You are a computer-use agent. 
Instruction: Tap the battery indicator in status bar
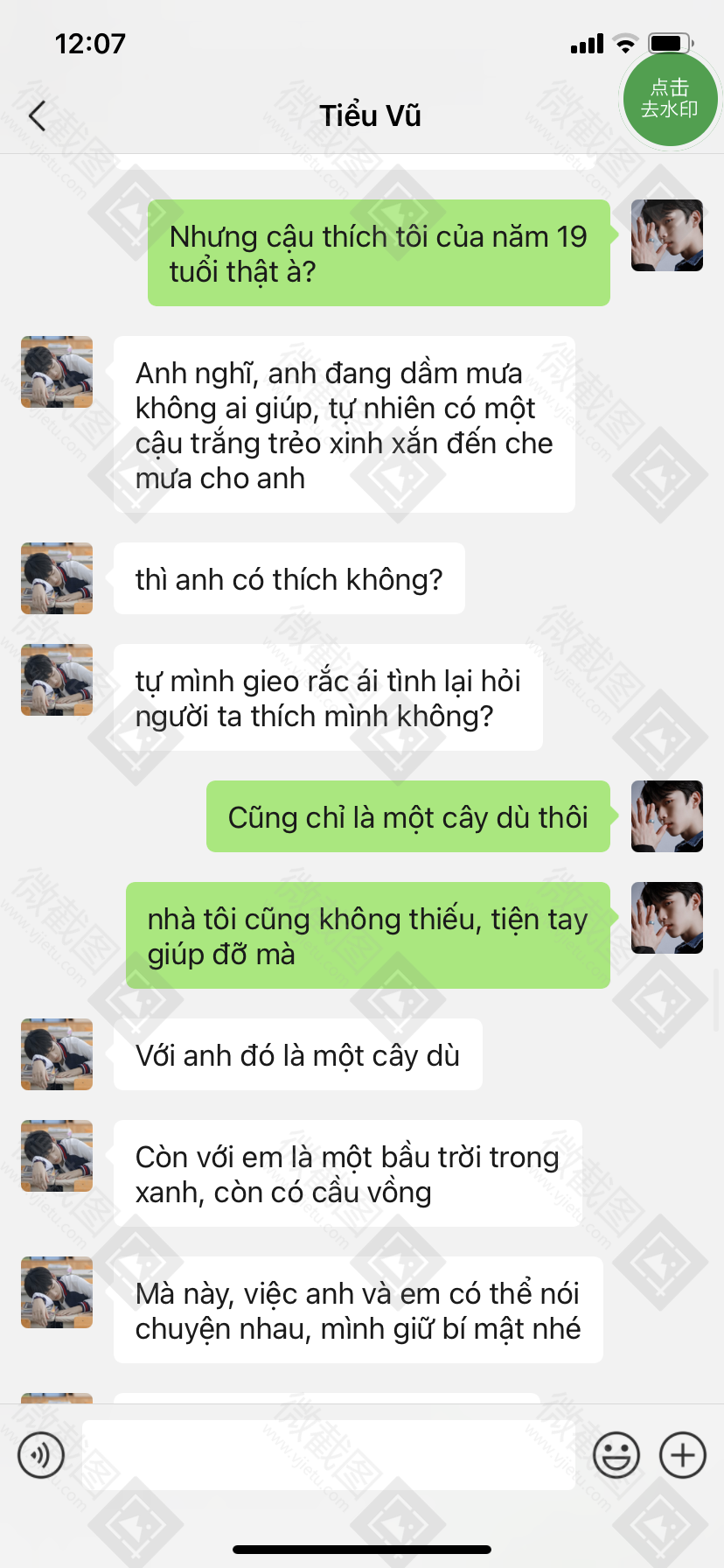pyautogui.click(x=671, y=43)
